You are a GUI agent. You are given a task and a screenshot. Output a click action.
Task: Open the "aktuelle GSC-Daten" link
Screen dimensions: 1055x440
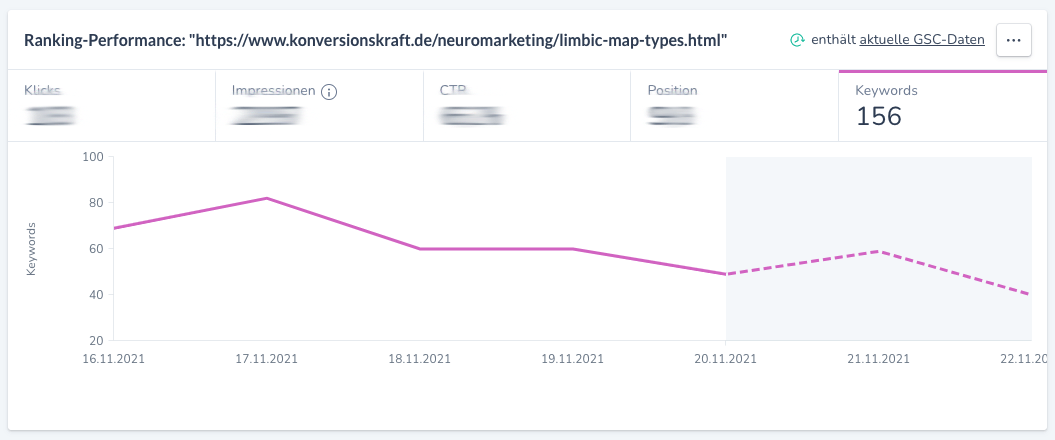coord(921,40)
